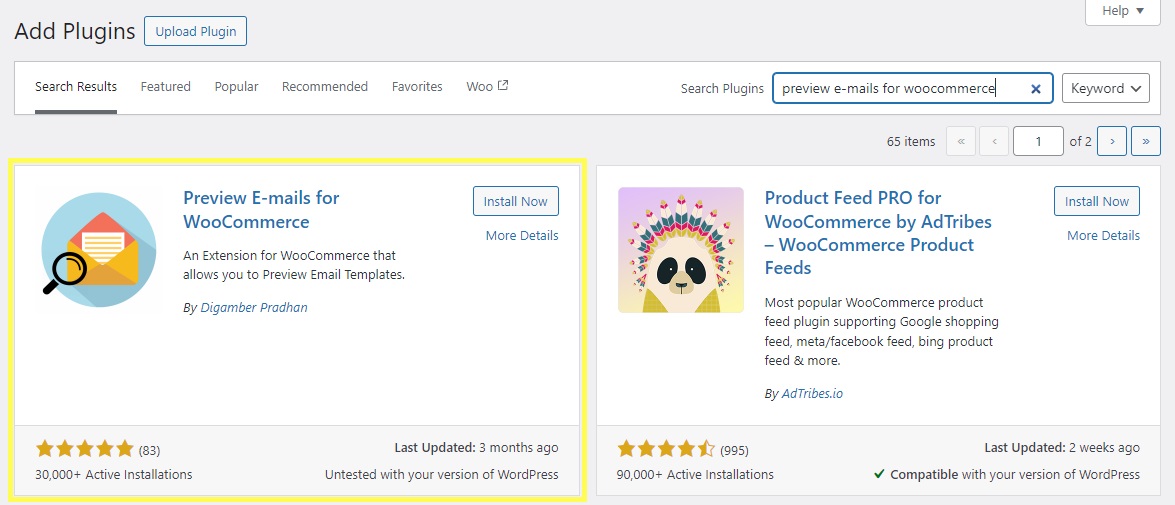1175x505 pixels.
Task: Jump to last page of results
Action: (1146, 141)
